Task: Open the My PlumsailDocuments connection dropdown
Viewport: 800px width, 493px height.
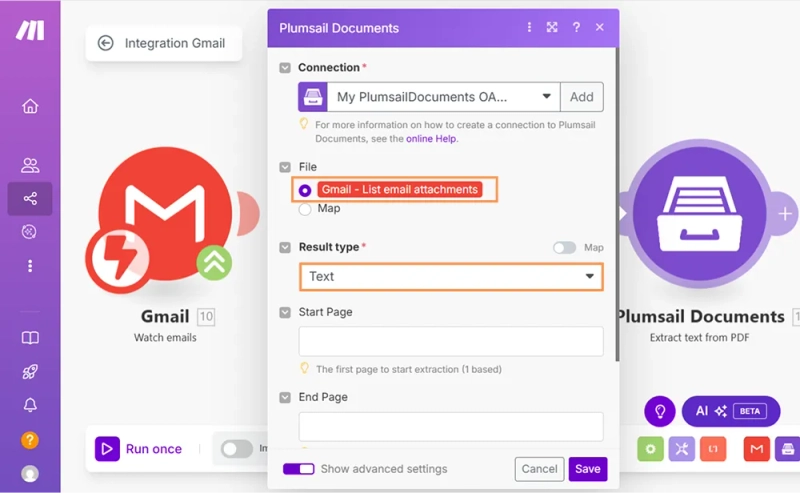Action: 443,97
